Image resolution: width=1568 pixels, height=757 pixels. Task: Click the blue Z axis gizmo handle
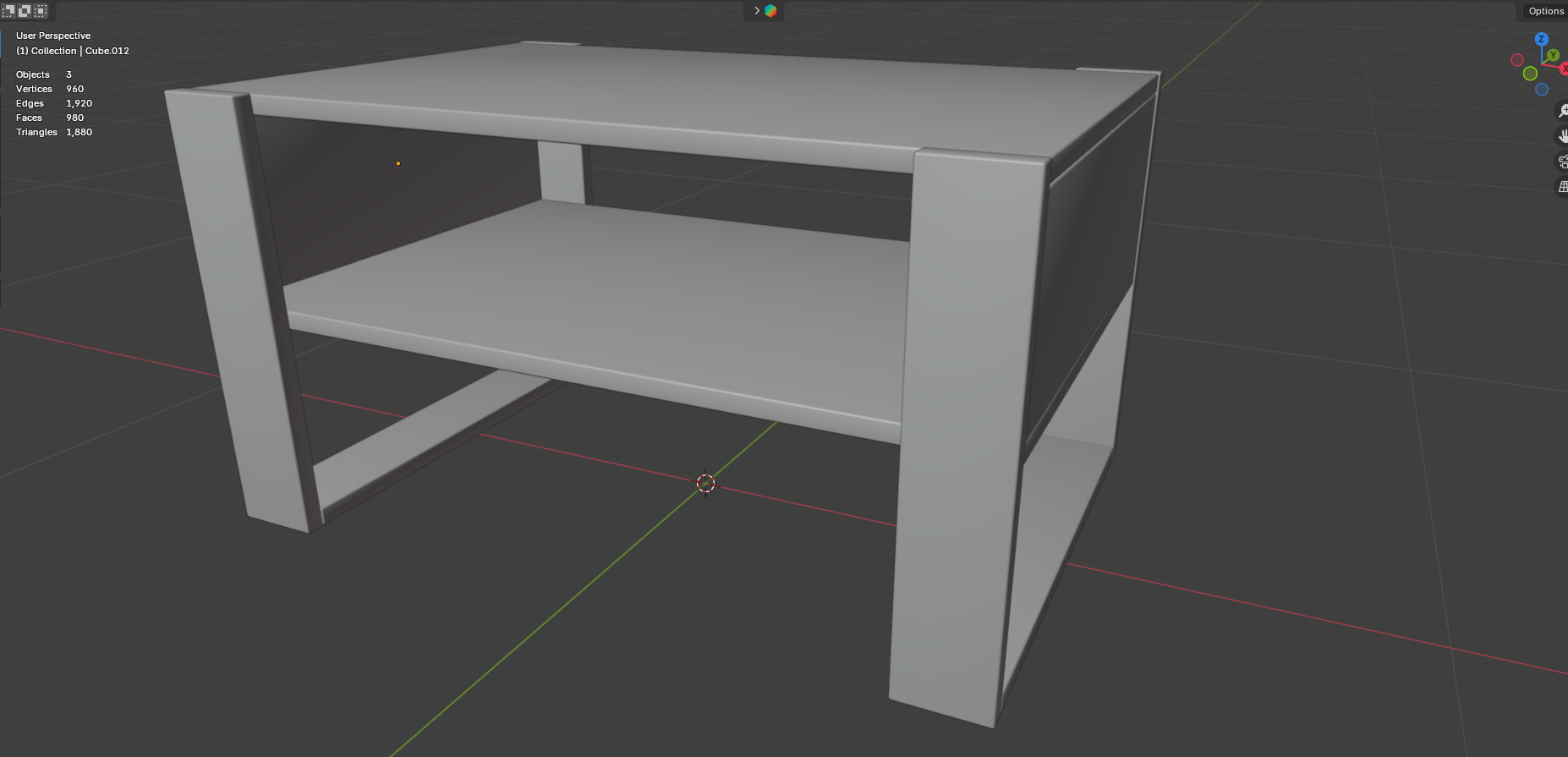tap(1542, 39)
